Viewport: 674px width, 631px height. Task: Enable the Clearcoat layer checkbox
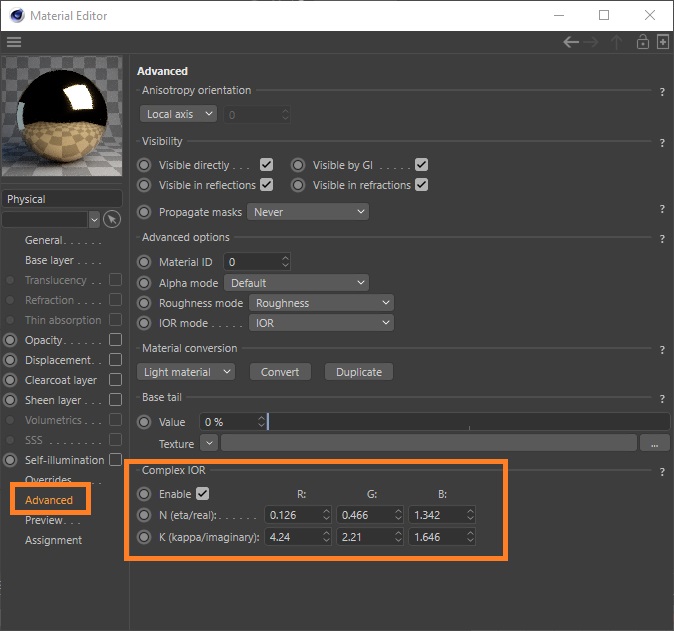click(115, 380)
